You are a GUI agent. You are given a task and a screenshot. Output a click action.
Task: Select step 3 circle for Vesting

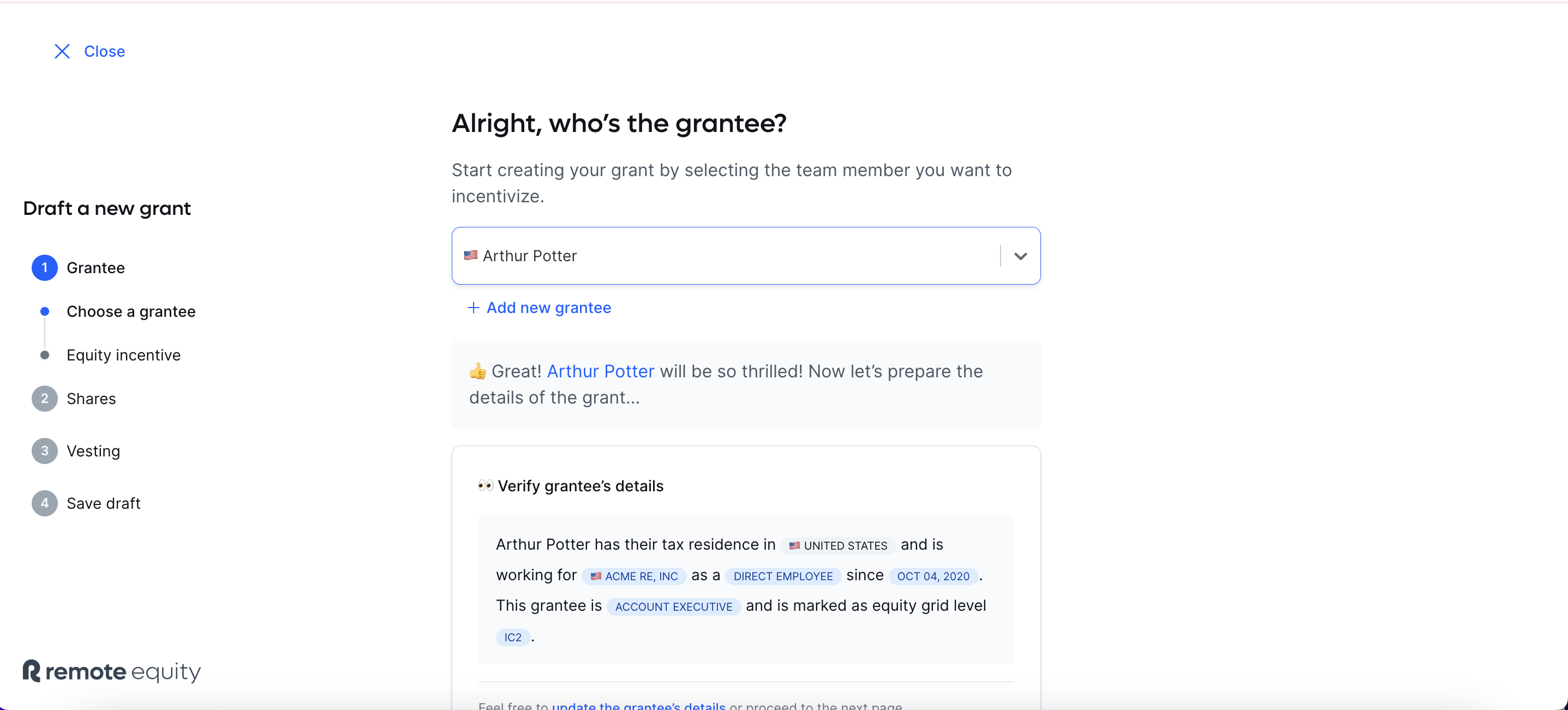[x=44, y=451]
